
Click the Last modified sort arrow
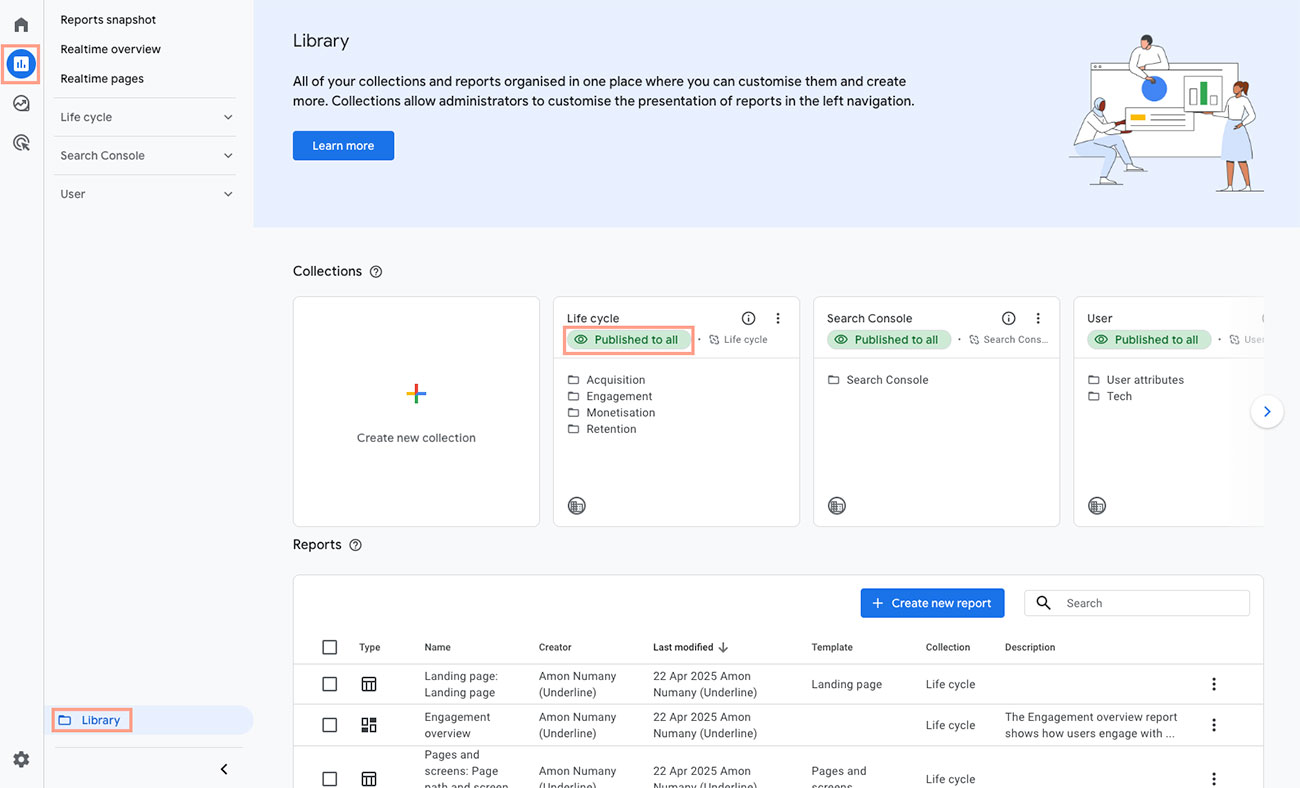[723, 647]
